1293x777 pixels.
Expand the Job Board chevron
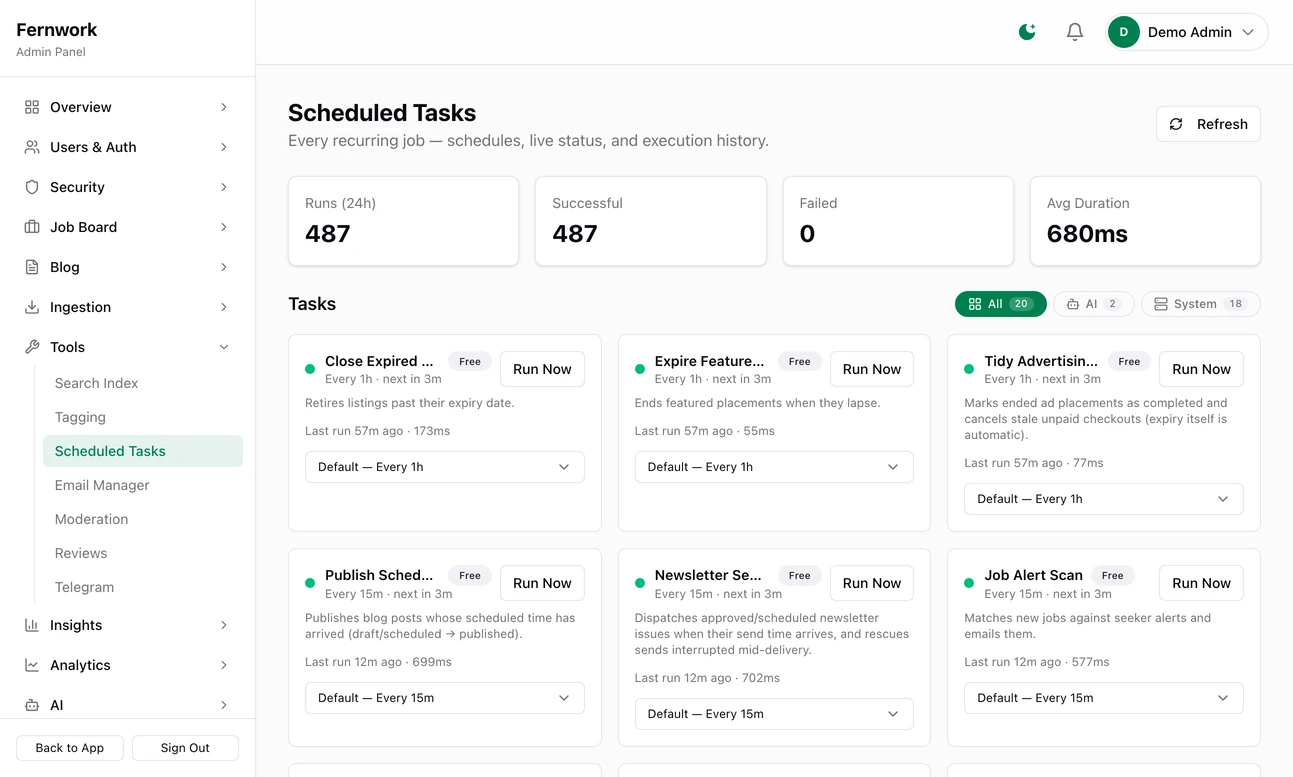click(x=224, y=227)
